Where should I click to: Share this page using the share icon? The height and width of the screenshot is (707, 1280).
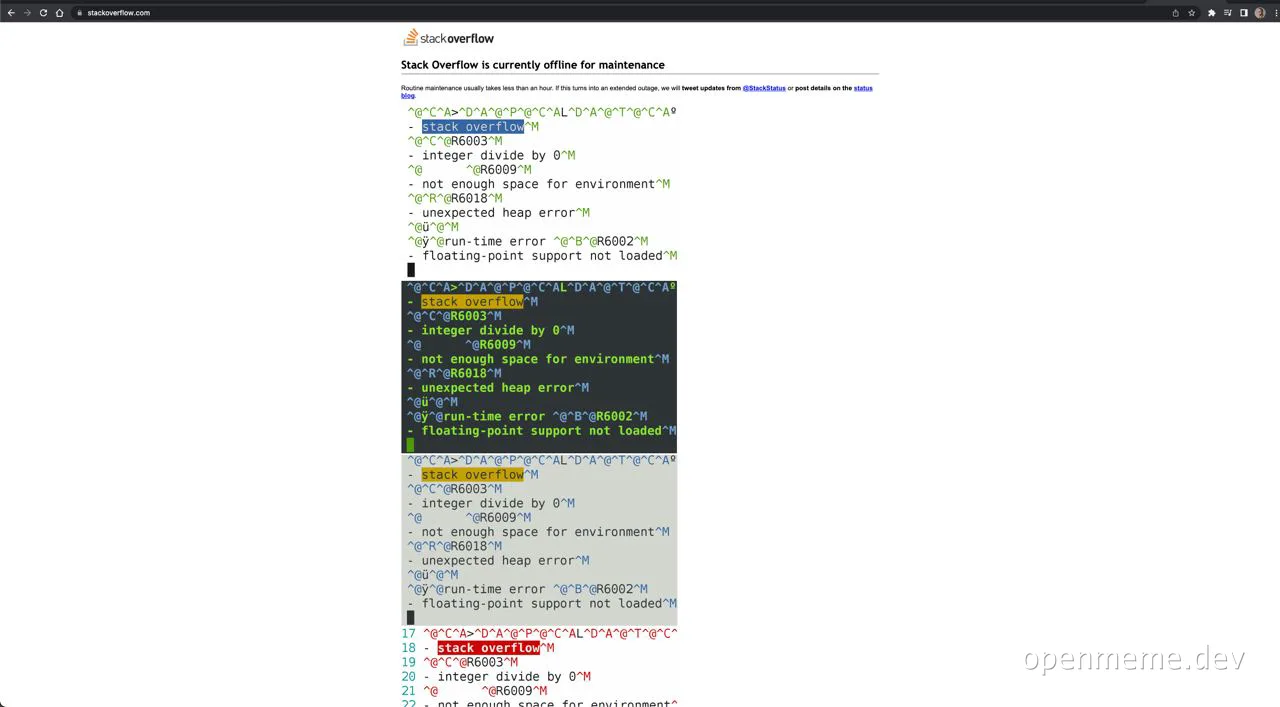1175,13
